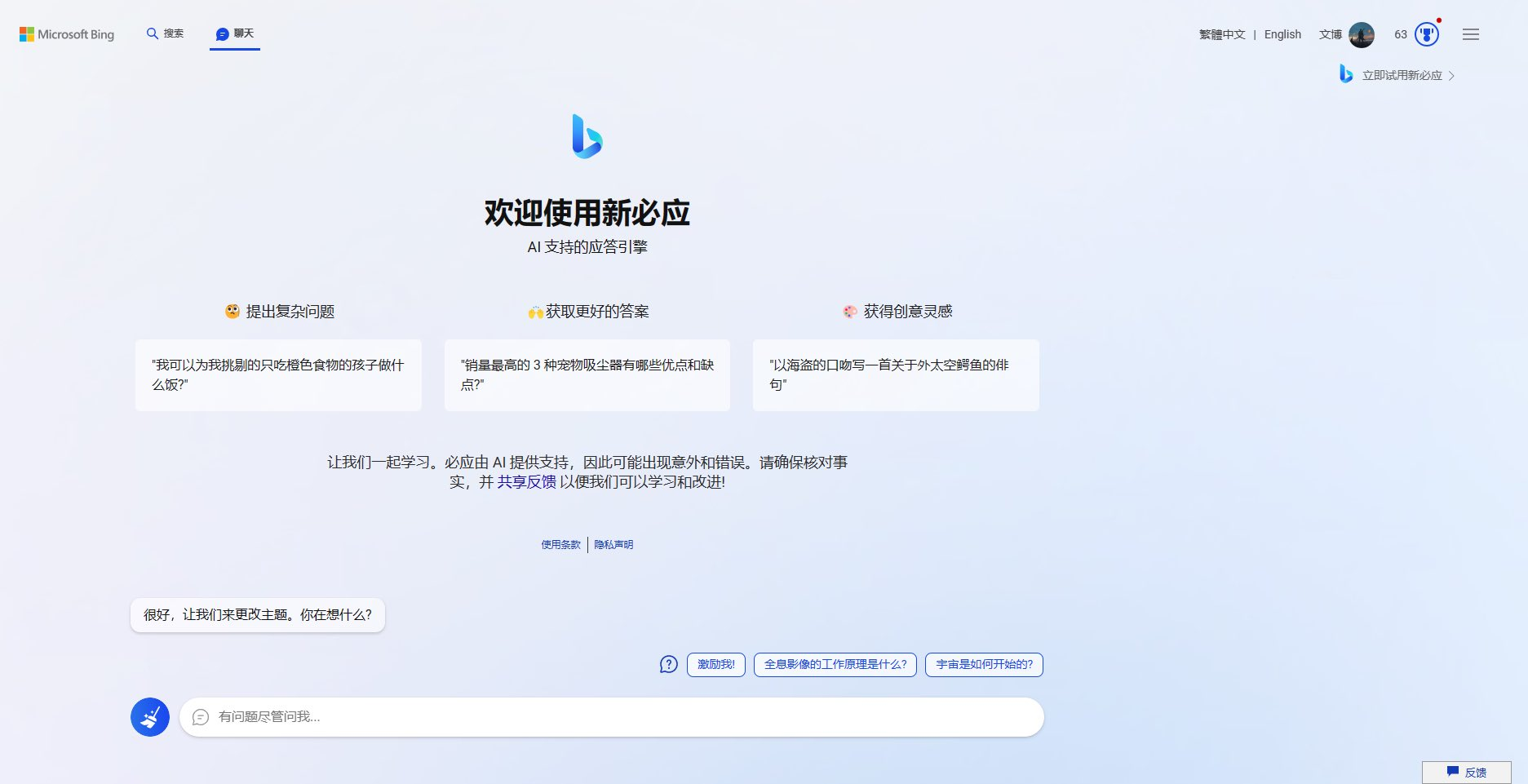This screenshot has height=784, width=1528.
Task: Click the 反馈 button at bottom right
Action: click(x=1466, y=772)
